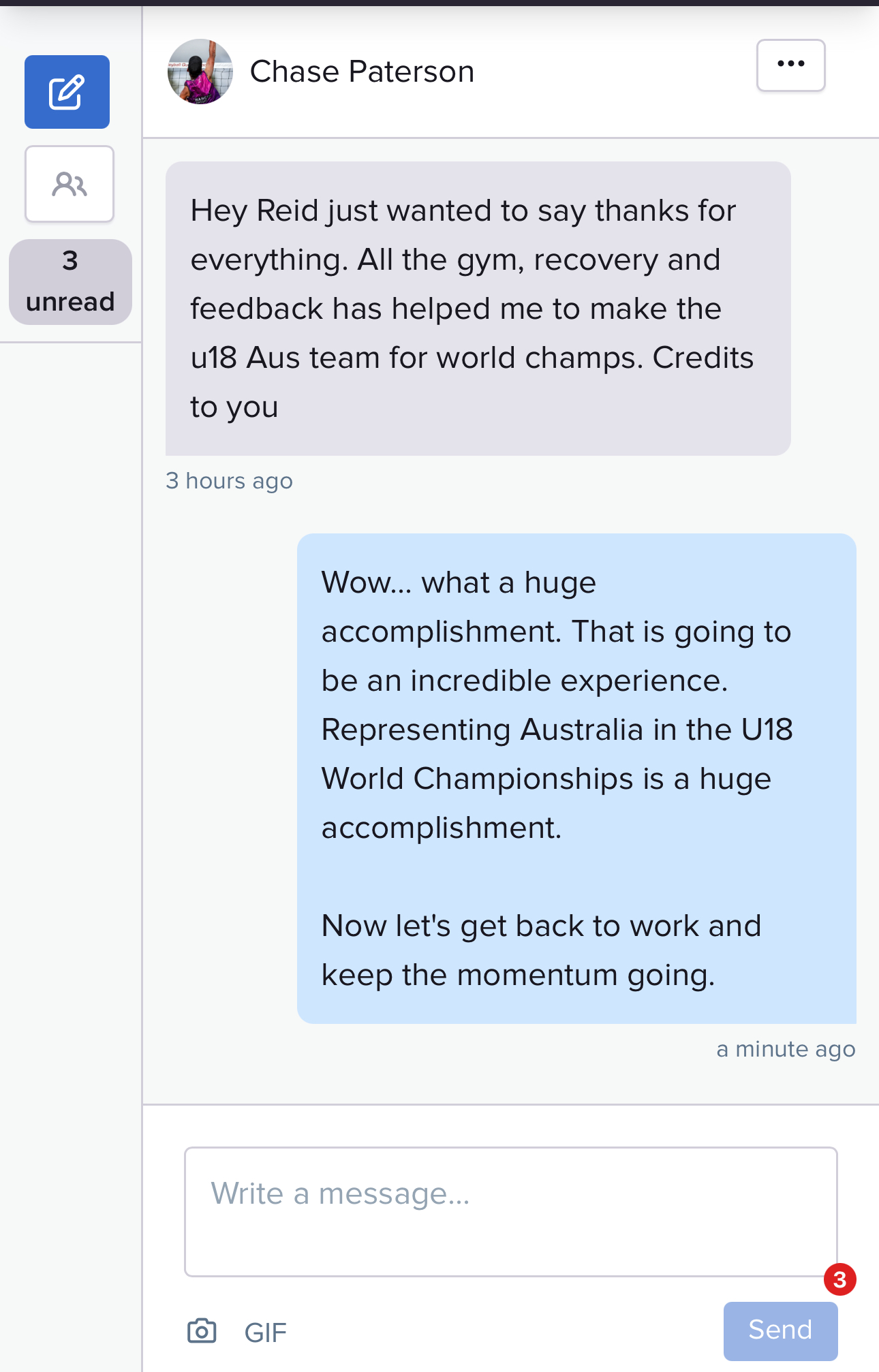Click the blue compose new message icon
Viewport: 879px width, 1372px height.
(x=67, y=92)
